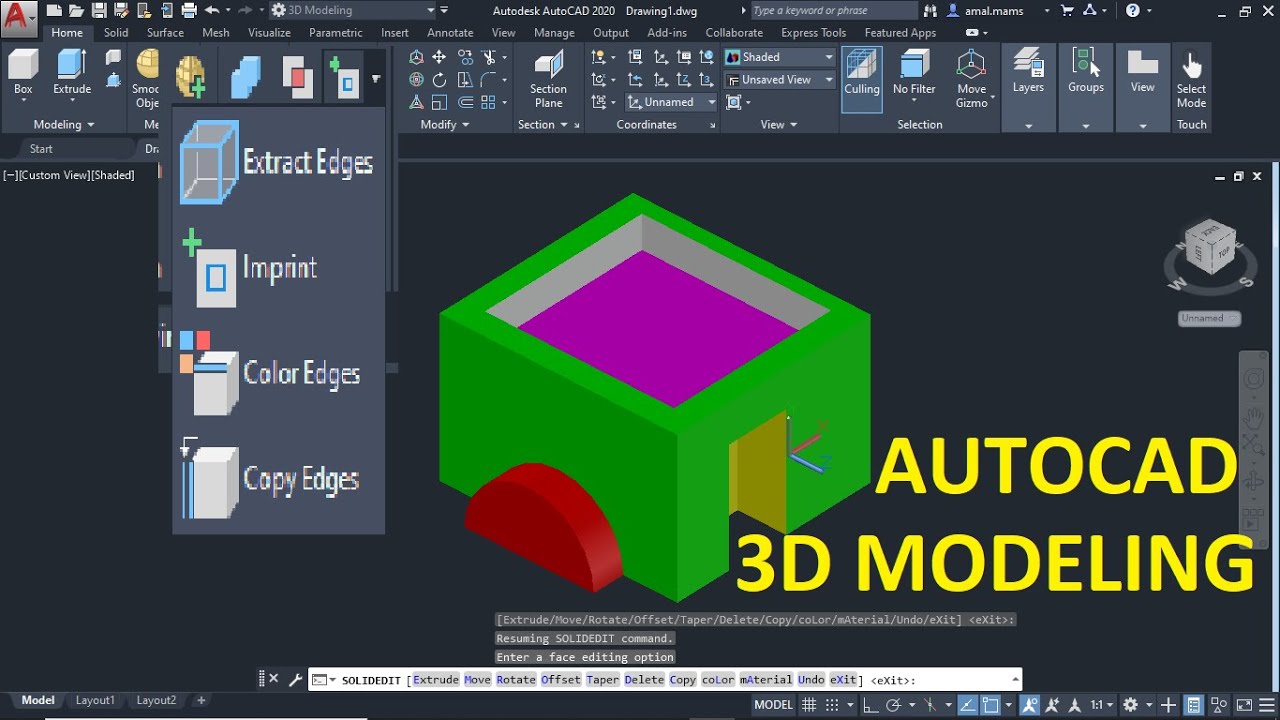Click eXit option in command line
The image size is (1280, 720).
(x=843, y=680)
